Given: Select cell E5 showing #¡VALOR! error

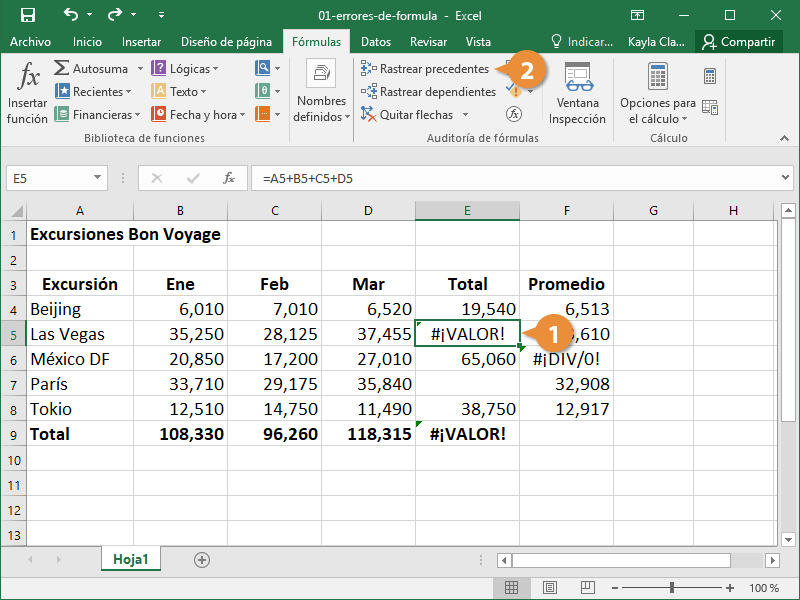Looking at the screenshot, I should (x=467, y=334).
